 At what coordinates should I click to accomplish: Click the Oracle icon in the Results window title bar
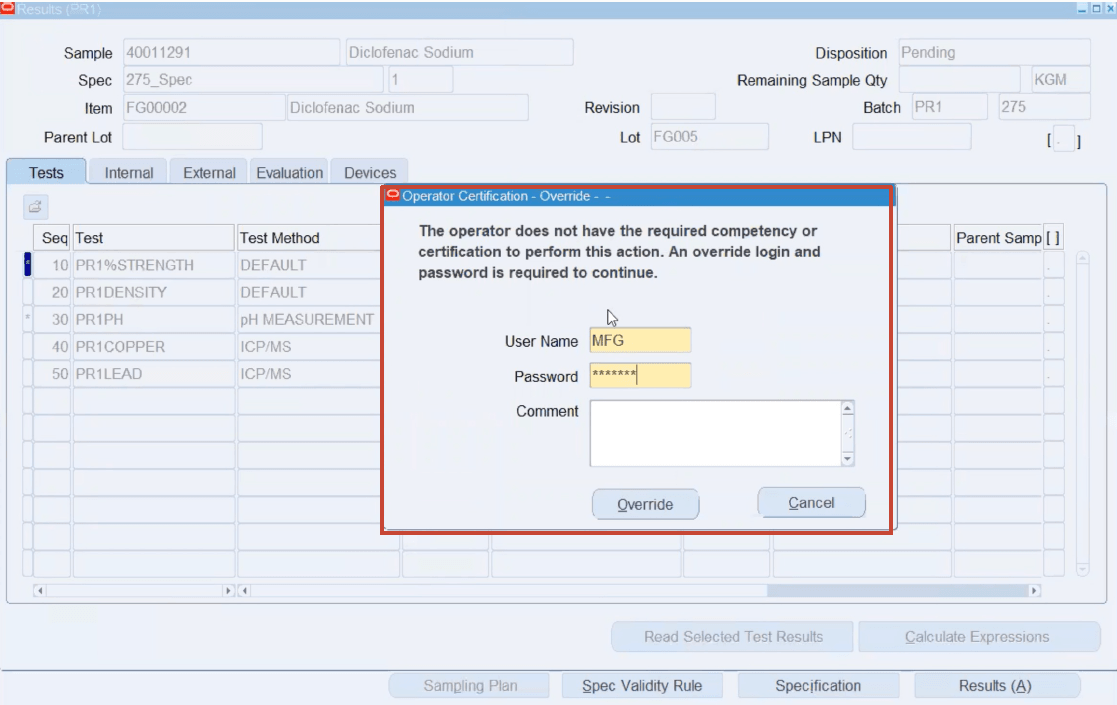click(x=8, y=8)
